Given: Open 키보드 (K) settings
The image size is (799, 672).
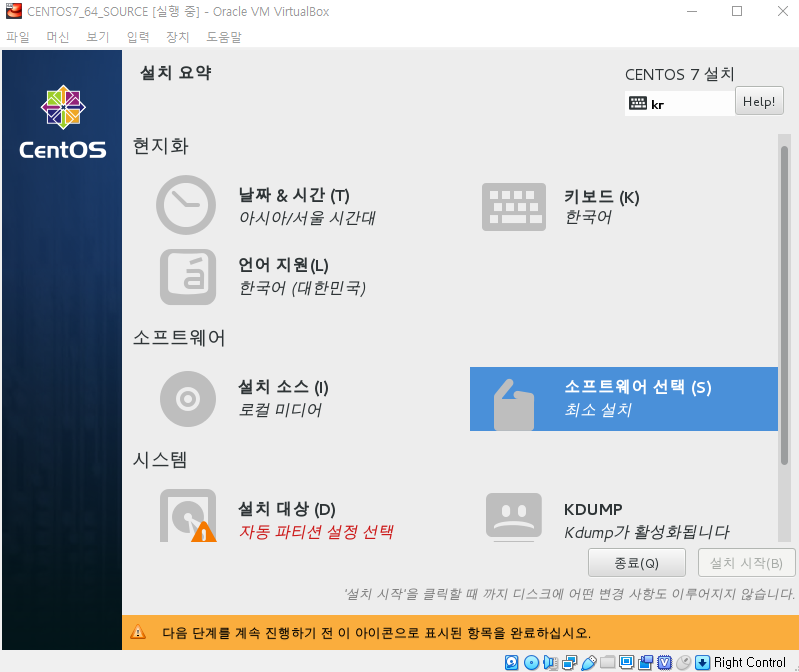Looking at the screenshot, I should coord(601,197).
